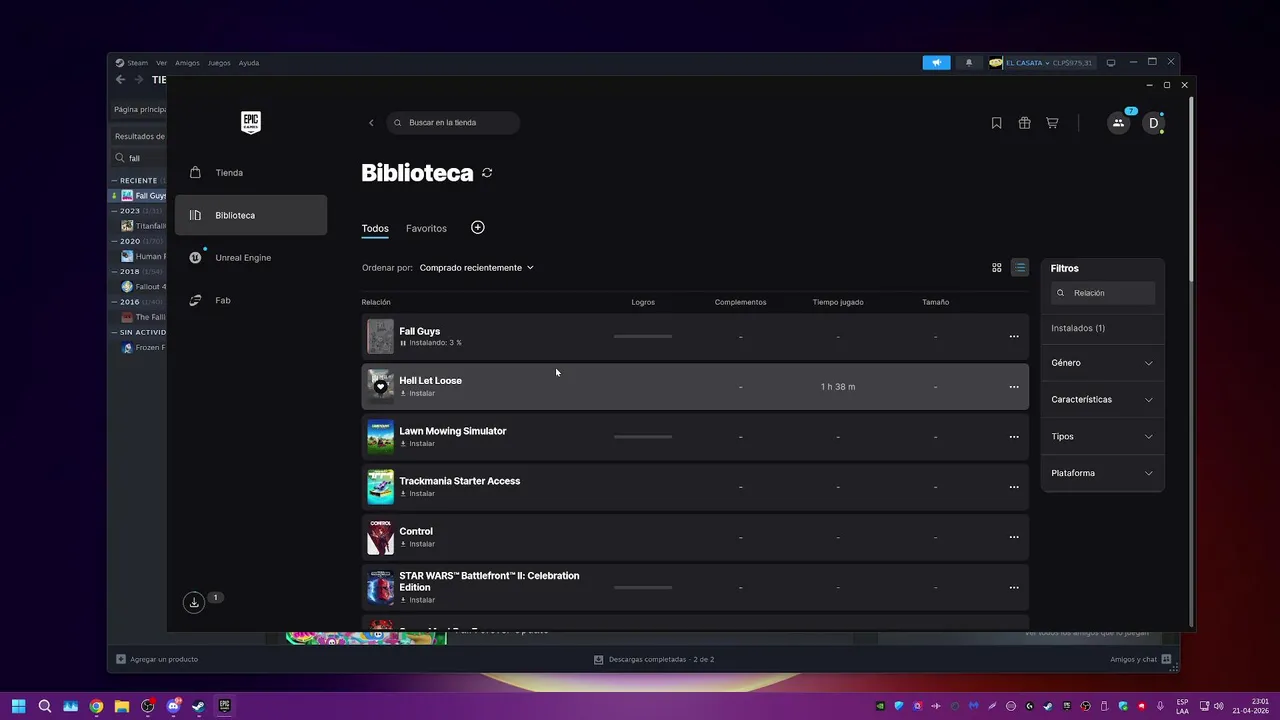Open Trackmania Starter Access three-dot options

pos(1014,487)
